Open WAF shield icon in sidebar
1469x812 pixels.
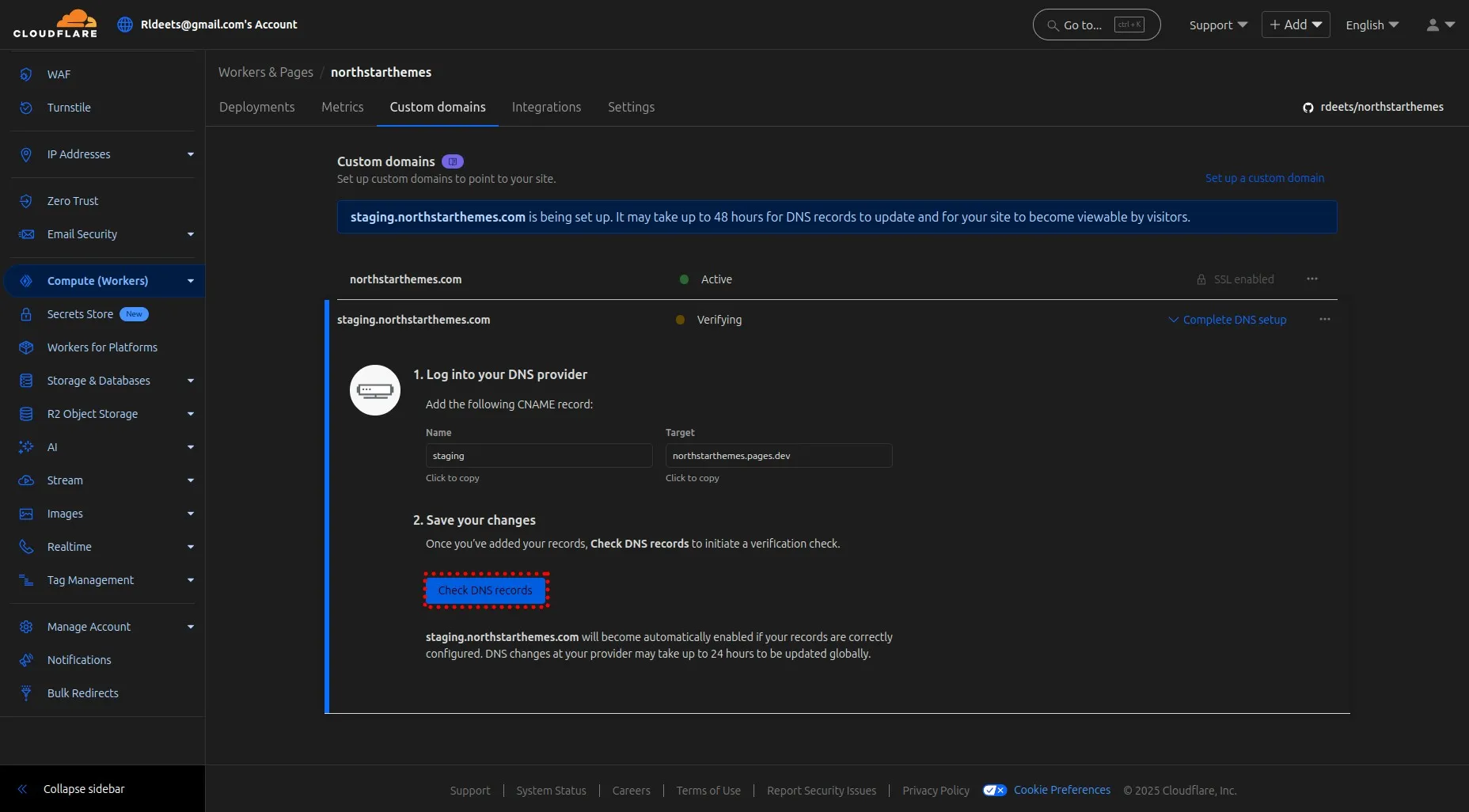[26, 74]
